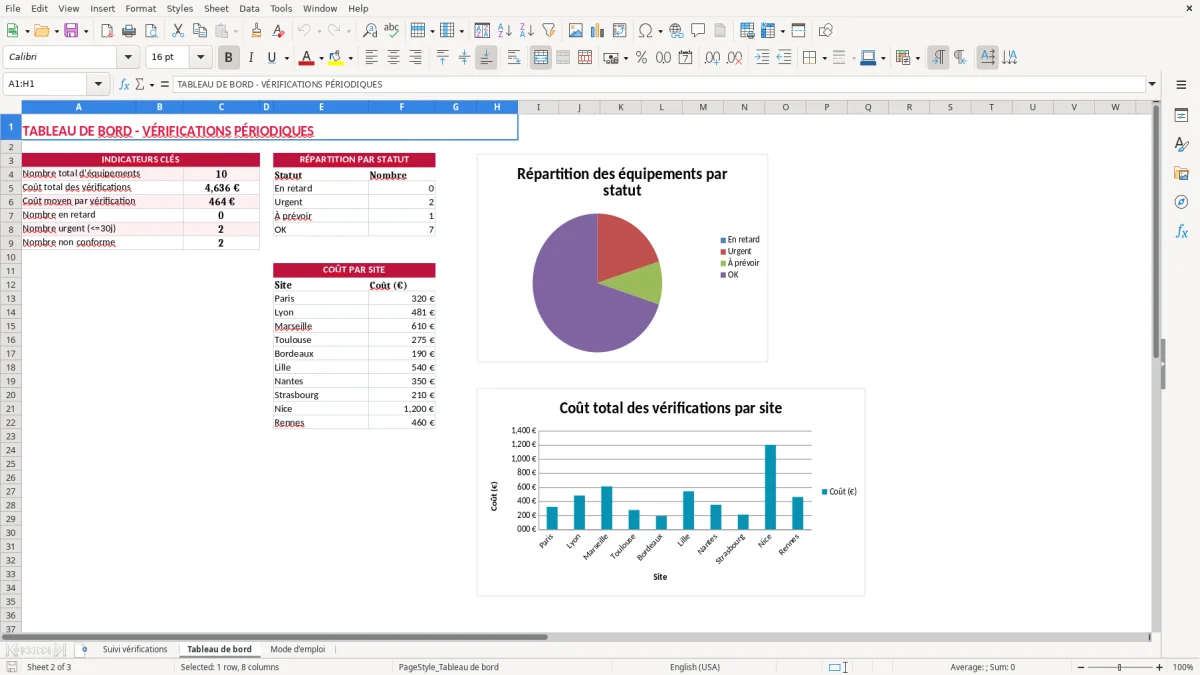Expand the font name dropdown arrow
1200x675 pixels.
coord(128,58)
